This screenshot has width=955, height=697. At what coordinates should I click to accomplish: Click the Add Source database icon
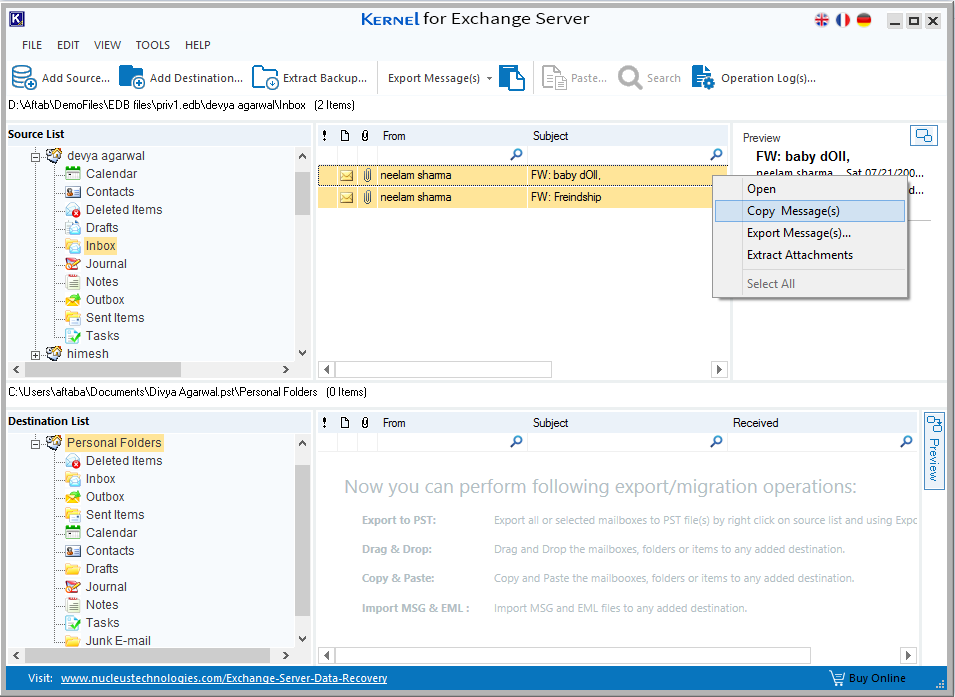tap(24, 77)
